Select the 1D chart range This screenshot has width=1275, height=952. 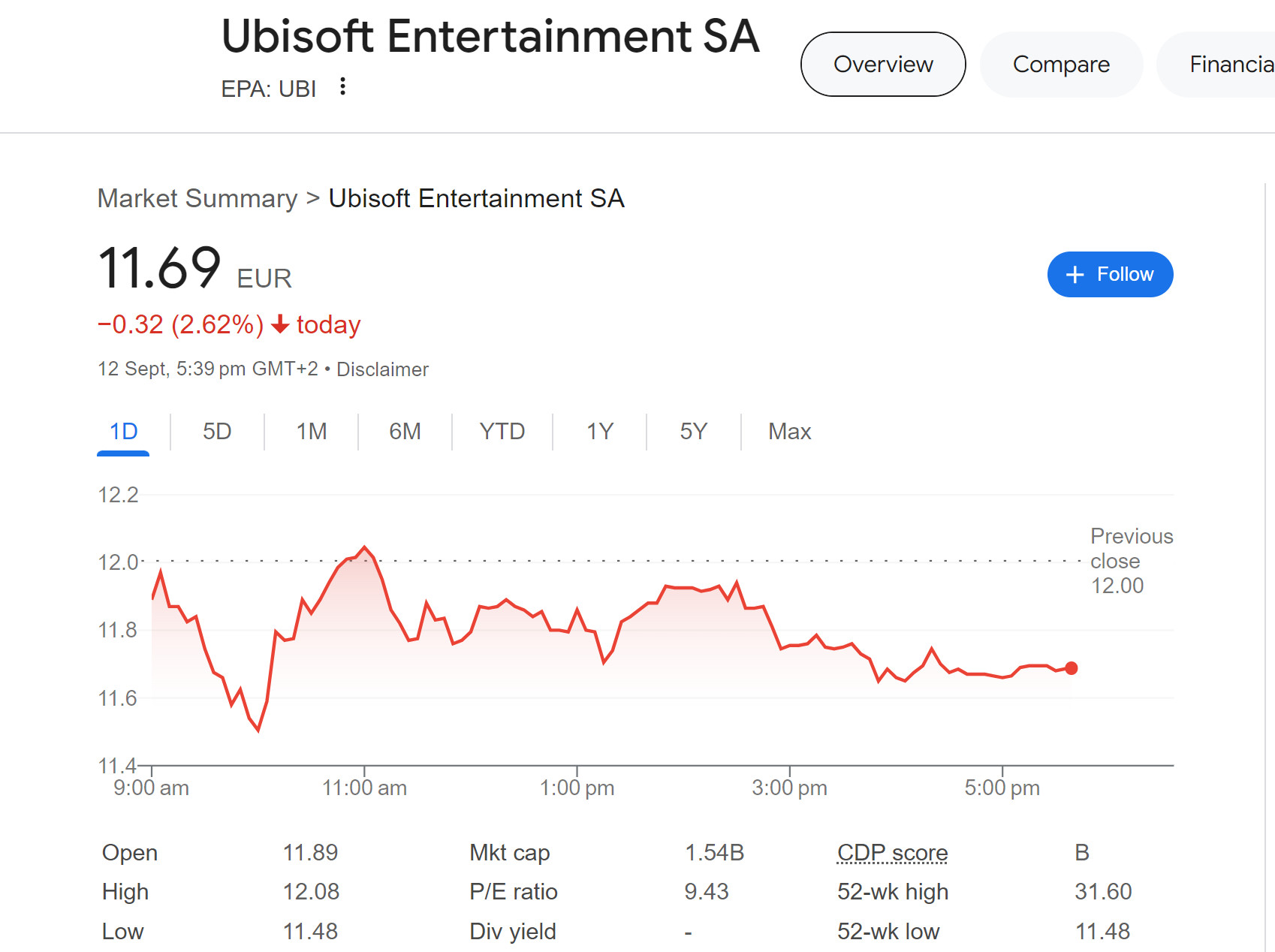click(x=124, y=432)
